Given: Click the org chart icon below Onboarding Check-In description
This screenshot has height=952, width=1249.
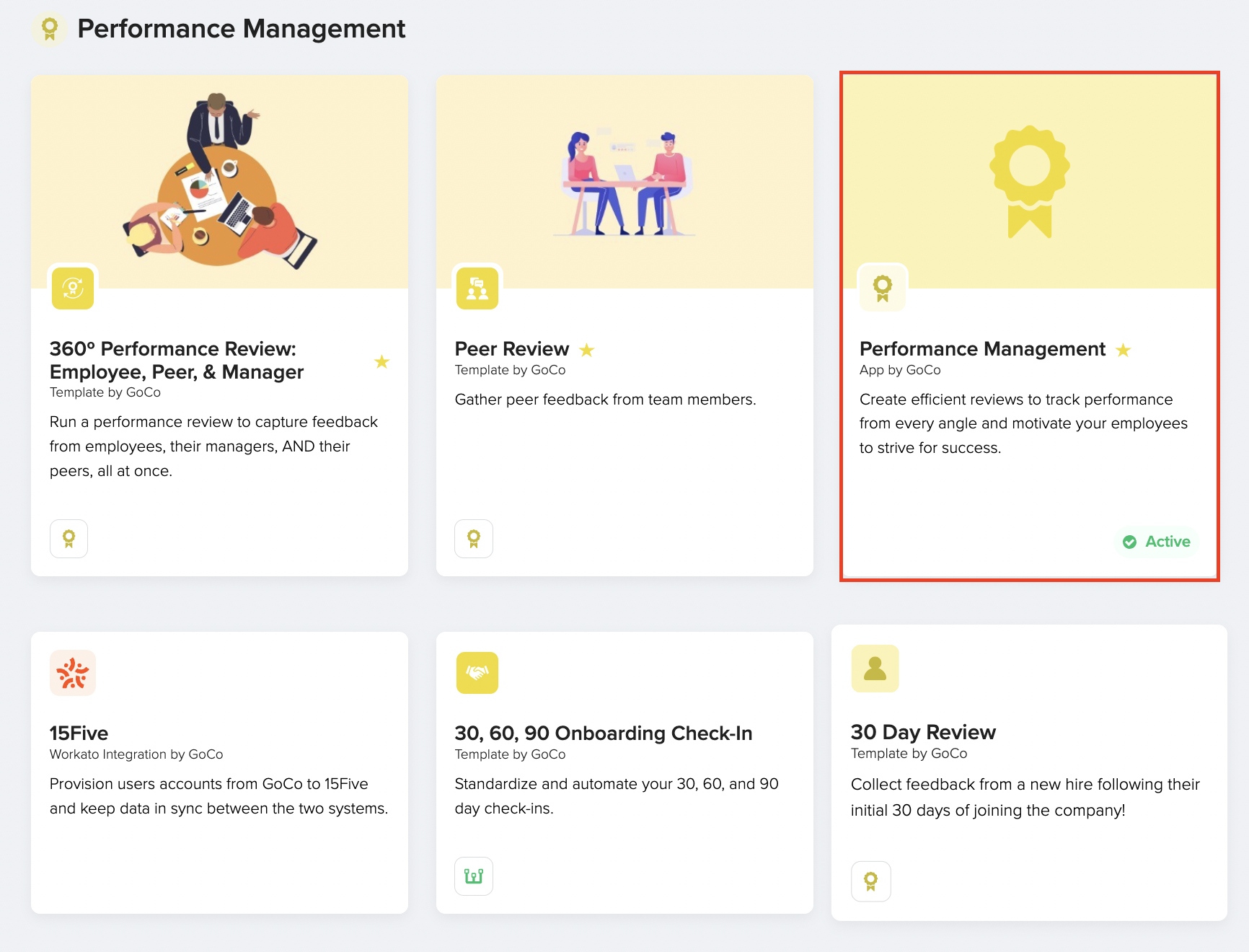Looking at the screenshot, I should tap(473, 876).
